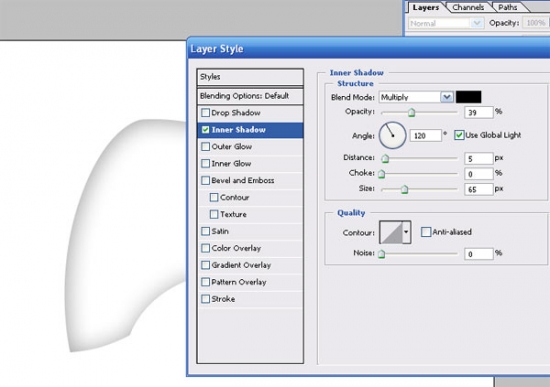The height and width of the screenshot is (387, 550).
Task: Click the Layers panel Opacity field
Action: tap(536, 23)
